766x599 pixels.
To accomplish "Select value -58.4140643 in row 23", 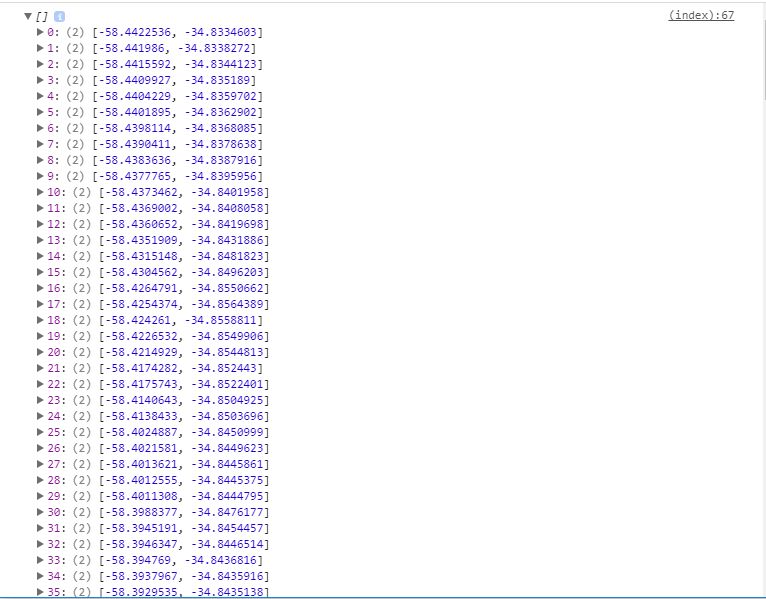I will [x=142, y=400].
